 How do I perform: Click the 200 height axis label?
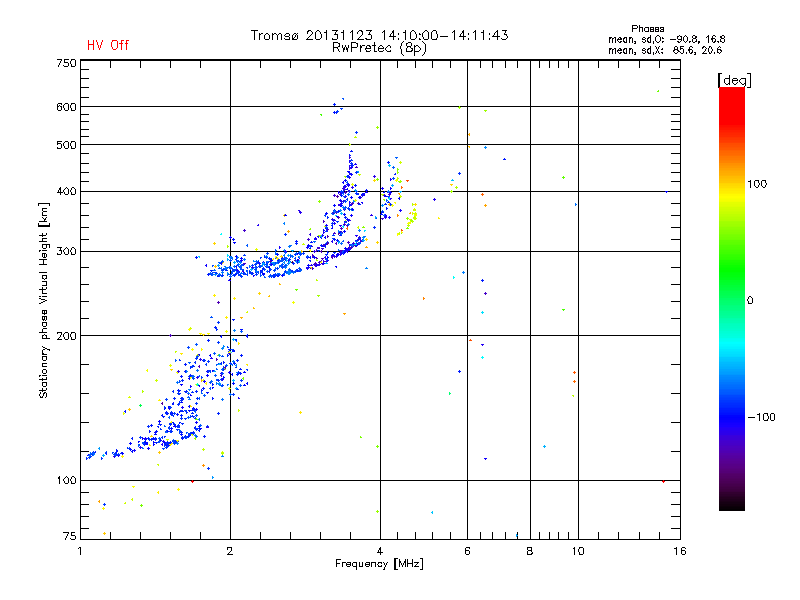coord(66,336)
